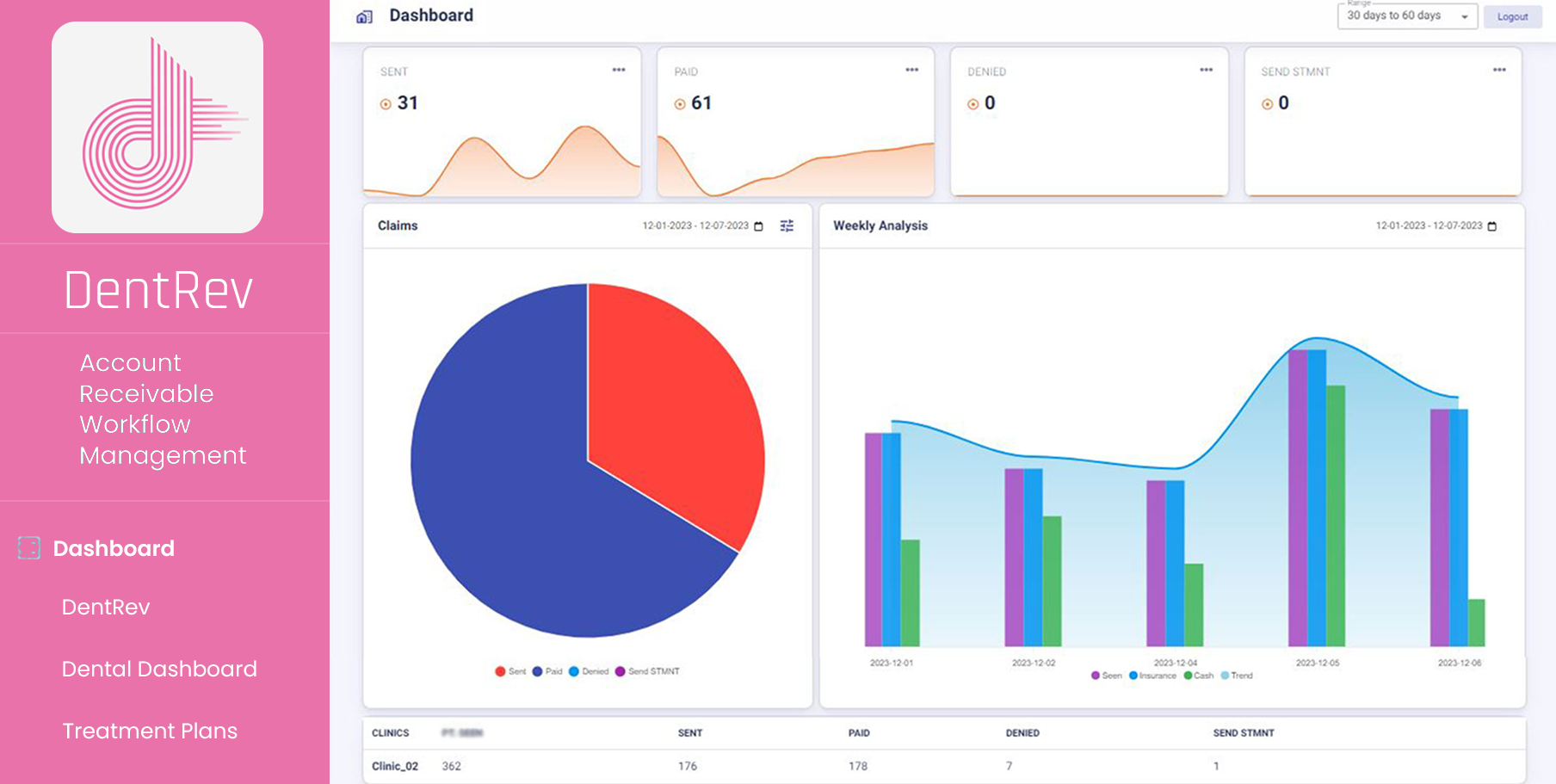The image size is (1556, 784).
Task: Click the DentRev logo image
Action: [157, 127]
